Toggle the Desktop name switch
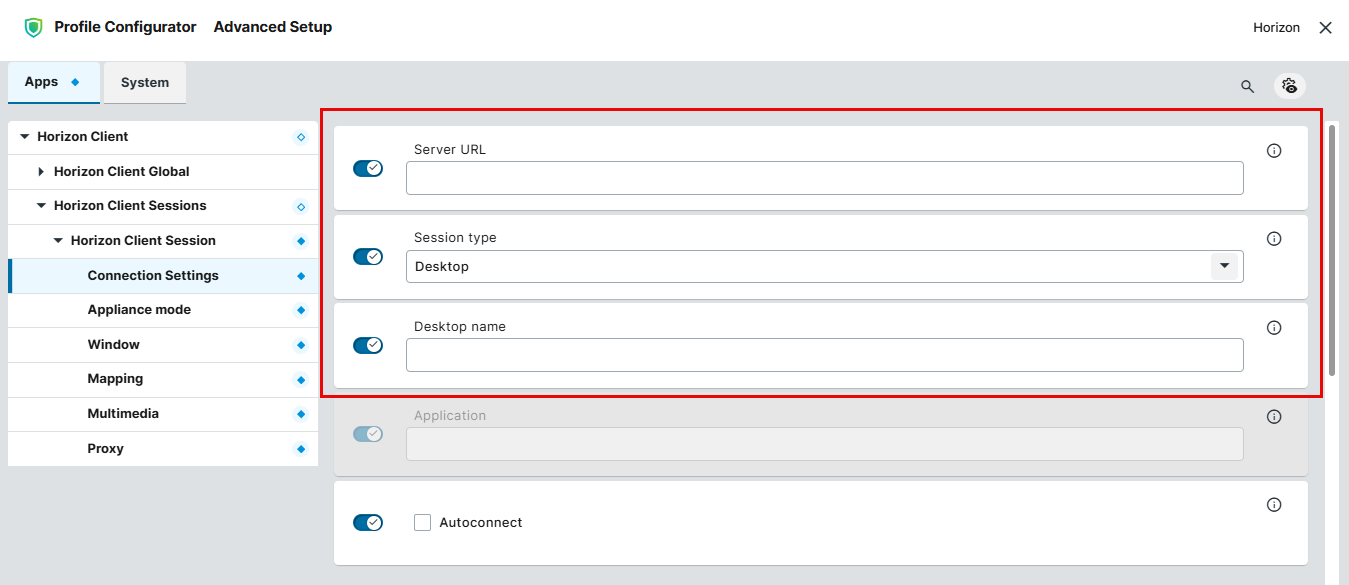 point(368,345)
